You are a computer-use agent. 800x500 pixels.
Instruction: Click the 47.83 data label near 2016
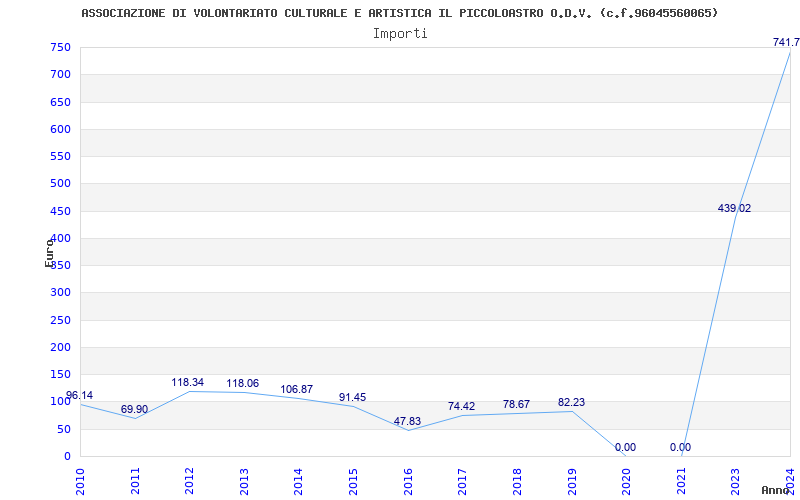tap(407, 421)
